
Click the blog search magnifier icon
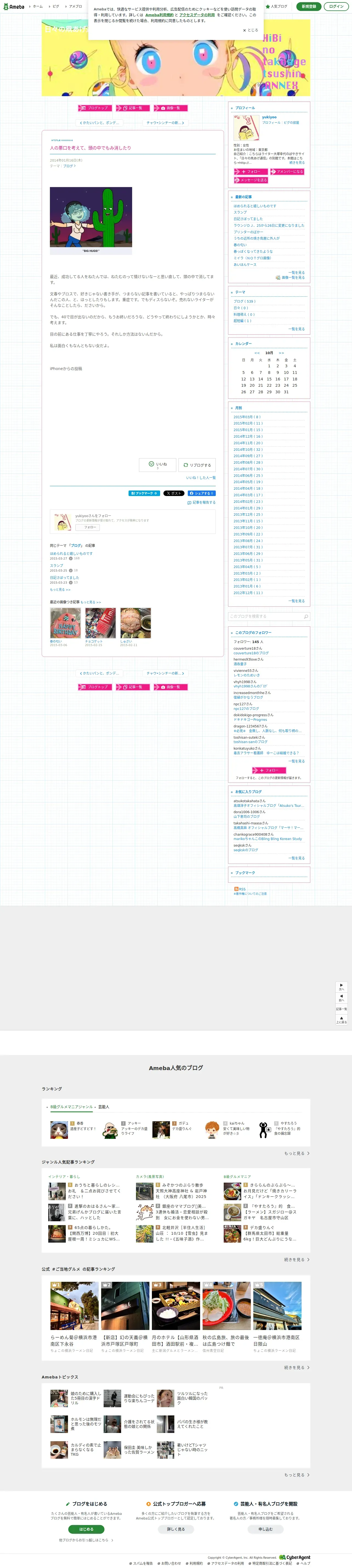pyautogui.click(x=306, y=617)
